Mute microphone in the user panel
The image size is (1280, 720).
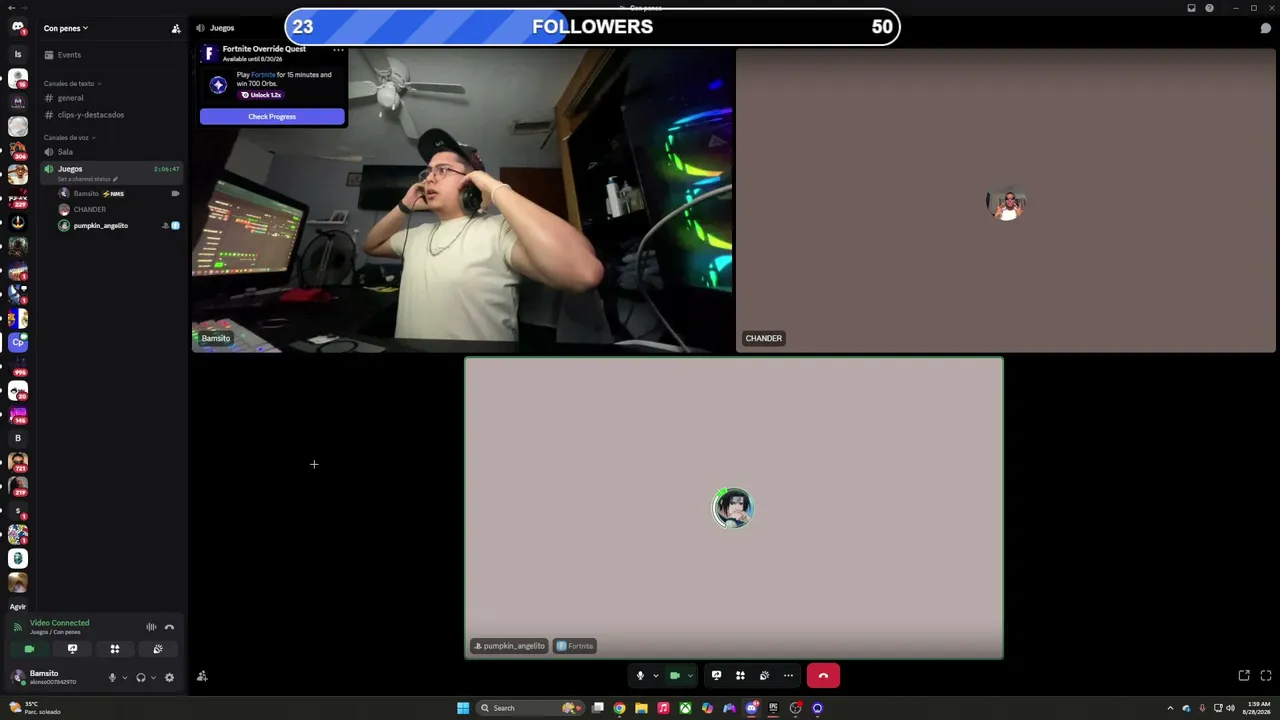click(x=112, y=678)
